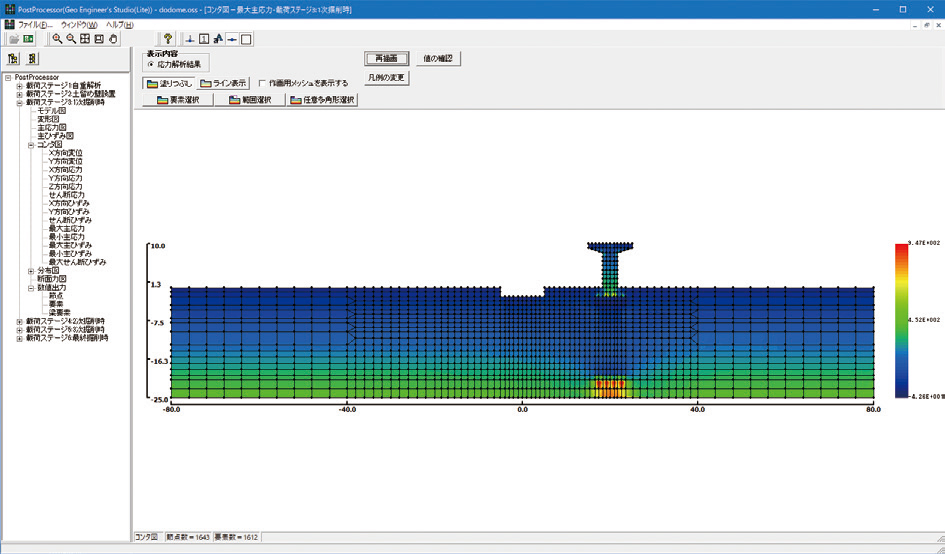Select 節点 under 数値出力
Screen dimensions: 945x554
[55, 296]
